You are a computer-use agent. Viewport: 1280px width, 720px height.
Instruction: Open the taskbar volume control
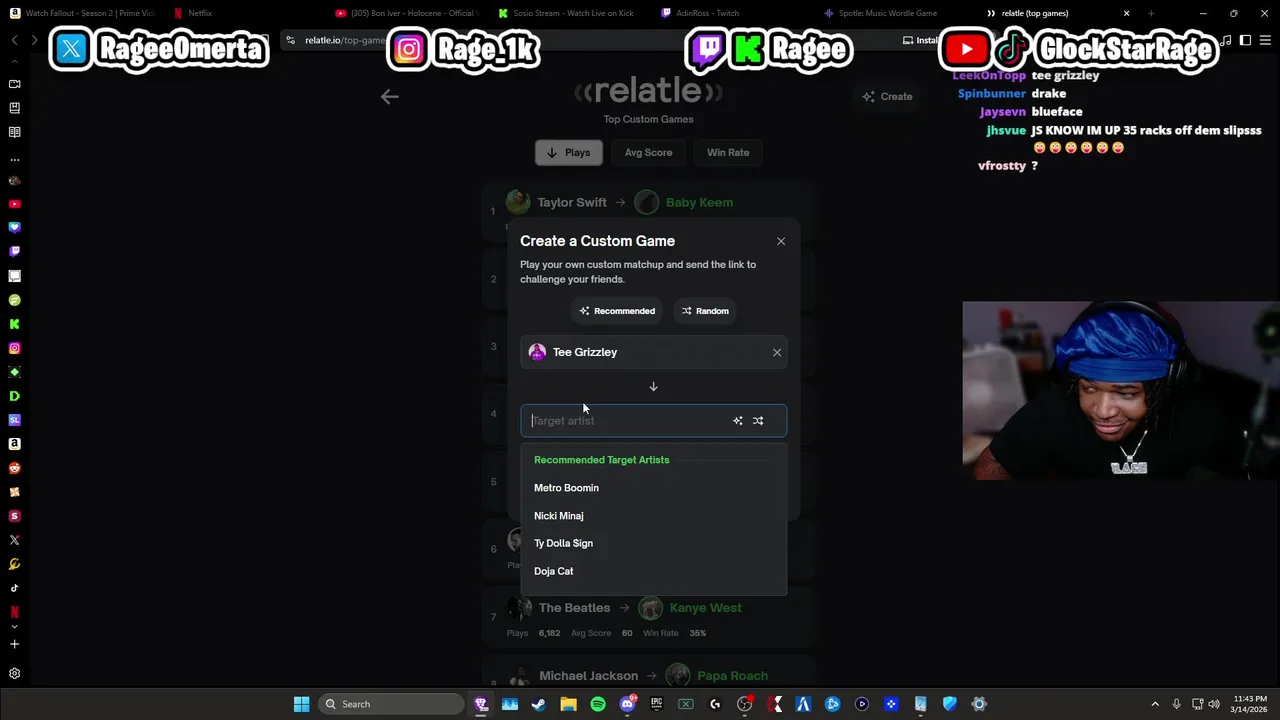coord(1214,704)
